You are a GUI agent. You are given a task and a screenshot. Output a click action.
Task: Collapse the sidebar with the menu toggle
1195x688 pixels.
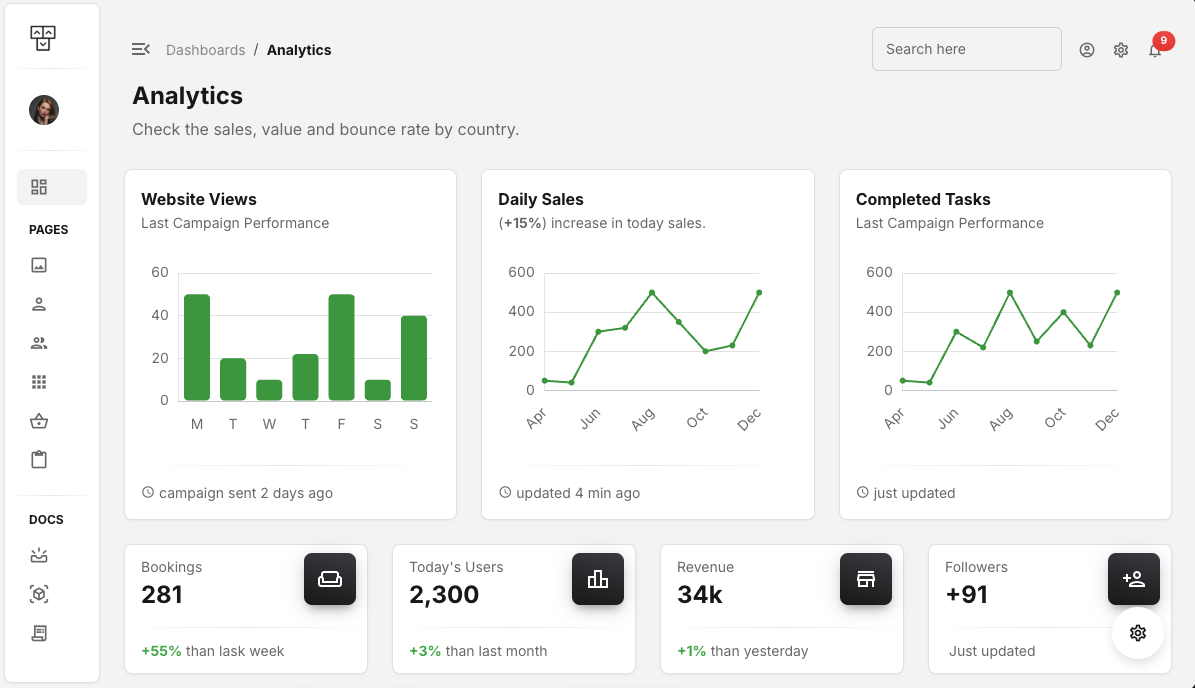pyautogui.click(x=141, y=50)
